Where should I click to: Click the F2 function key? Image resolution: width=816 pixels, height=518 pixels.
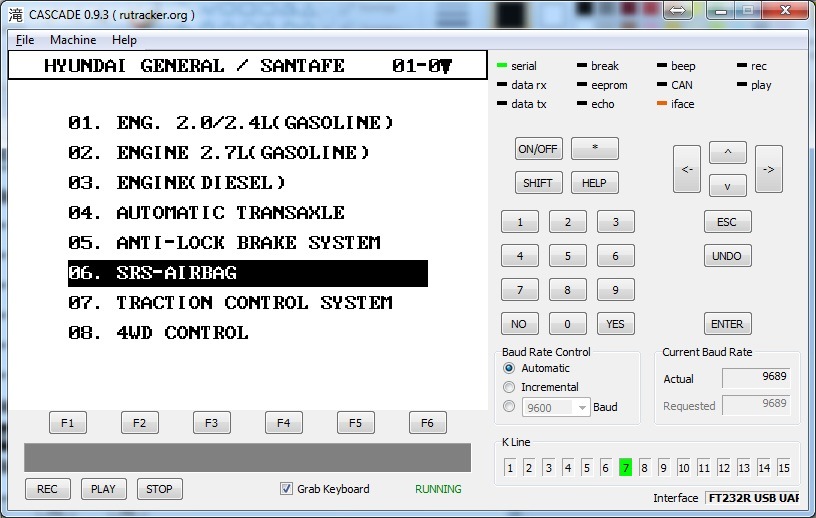click(x=139, y=423)
